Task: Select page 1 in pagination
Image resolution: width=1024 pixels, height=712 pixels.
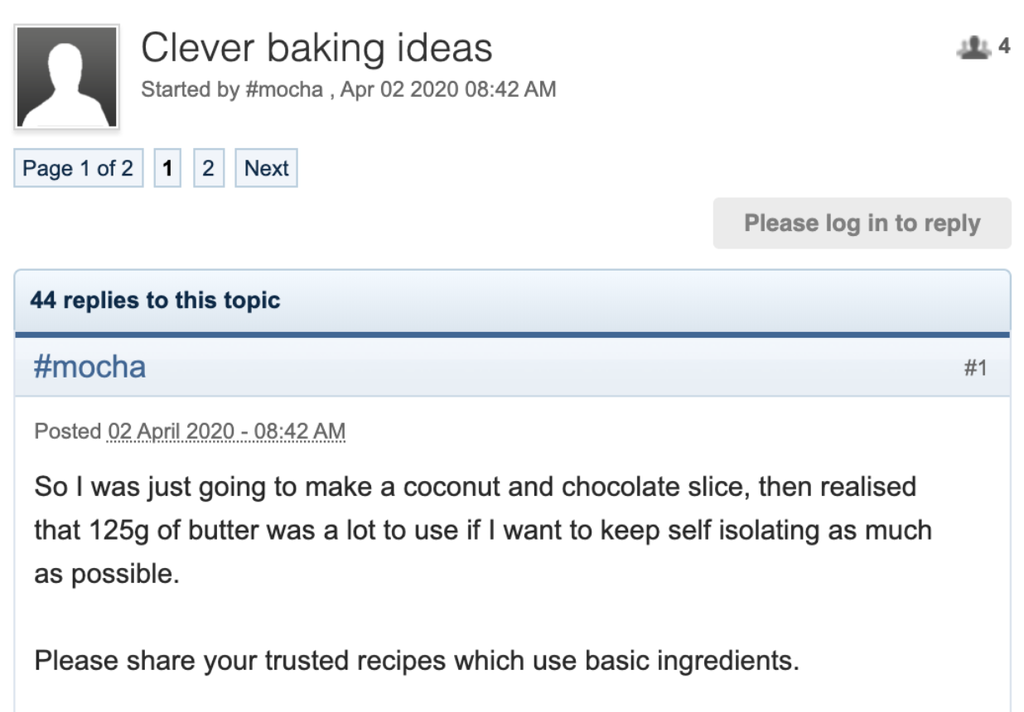Action: [167, 168]
